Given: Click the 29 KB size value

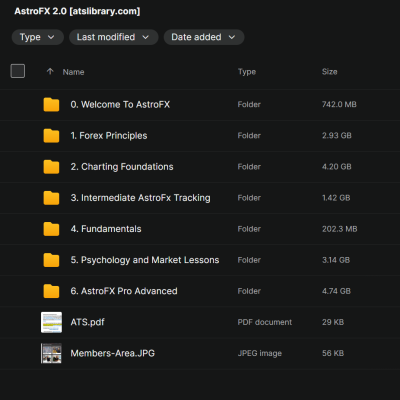Looking at the screenshot, I should pos(333,322).
